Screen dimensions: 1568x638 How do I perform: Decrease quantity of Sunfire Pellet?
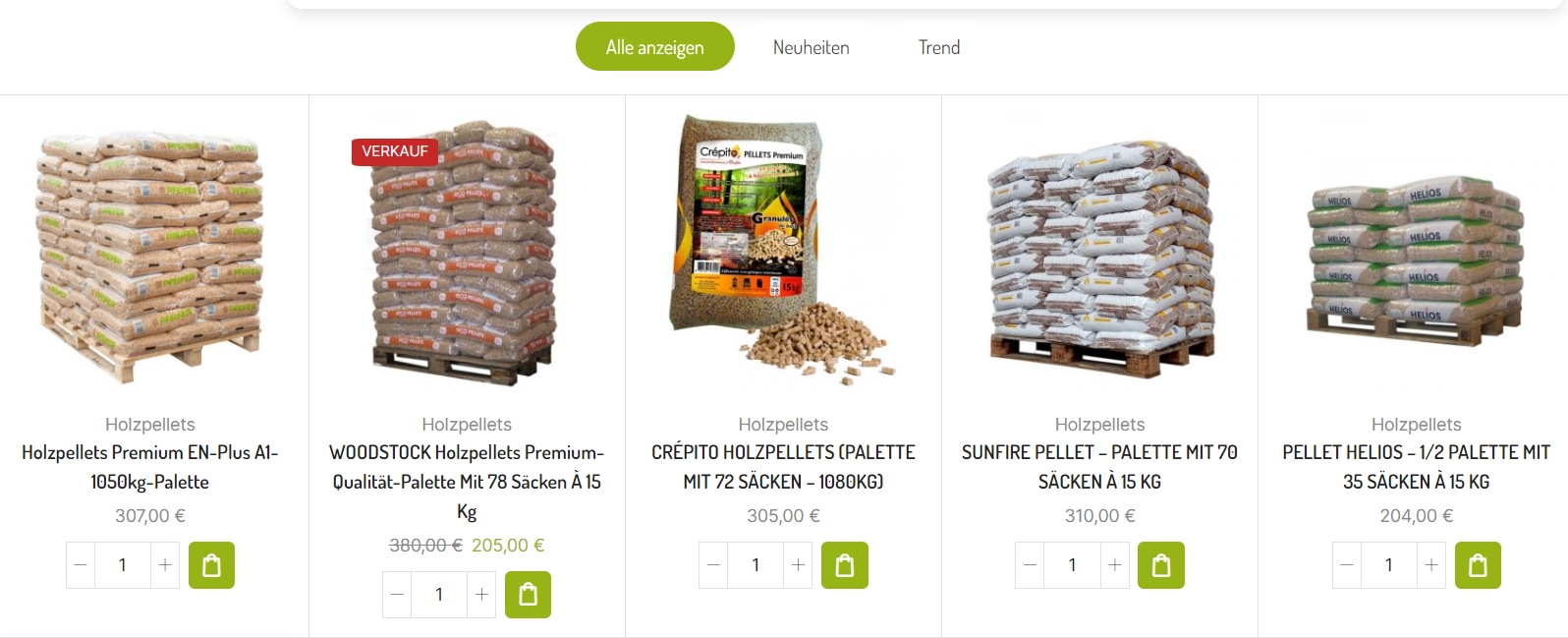pos(1030,565)
